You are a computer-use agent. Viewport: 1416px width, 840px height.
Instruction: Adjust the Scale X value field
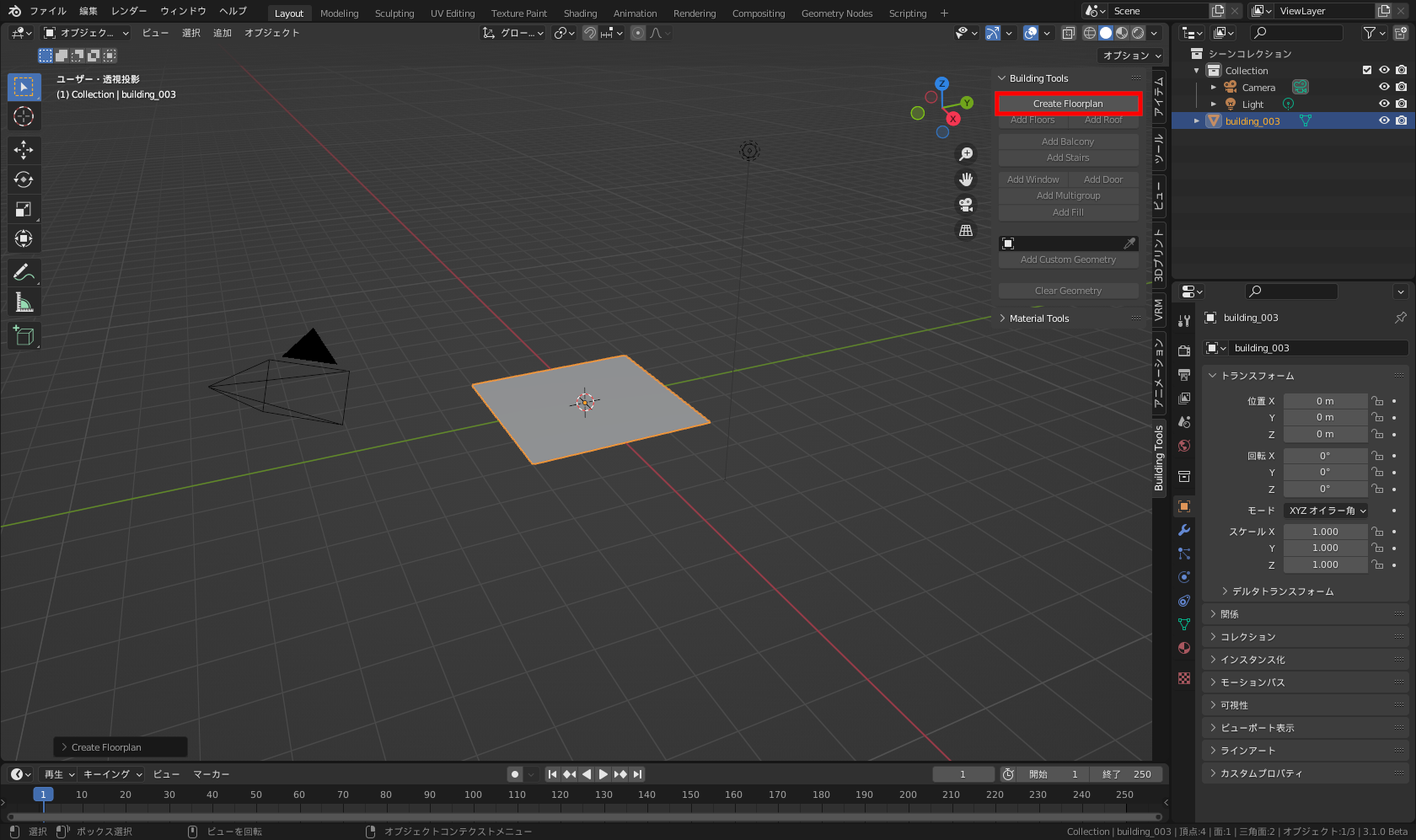pos(1325,531)
